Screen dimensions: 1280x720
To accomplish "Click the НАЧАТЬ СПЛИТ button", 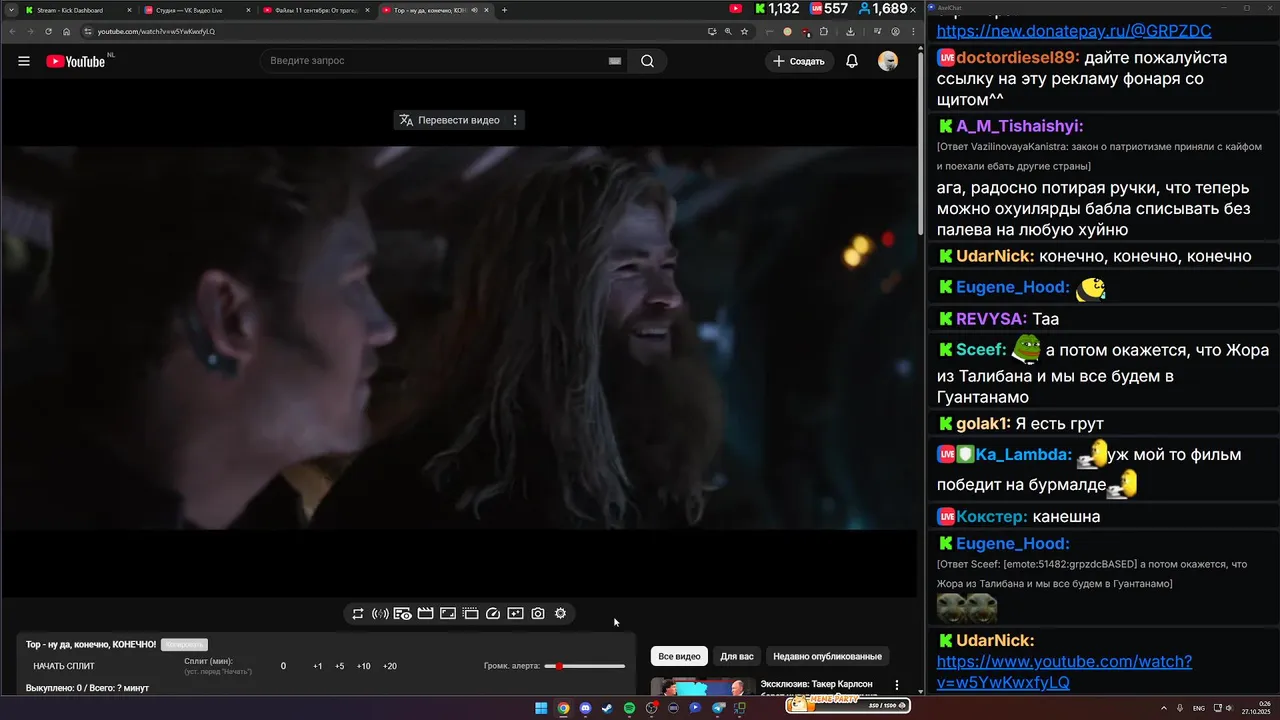I will [64, 666].
